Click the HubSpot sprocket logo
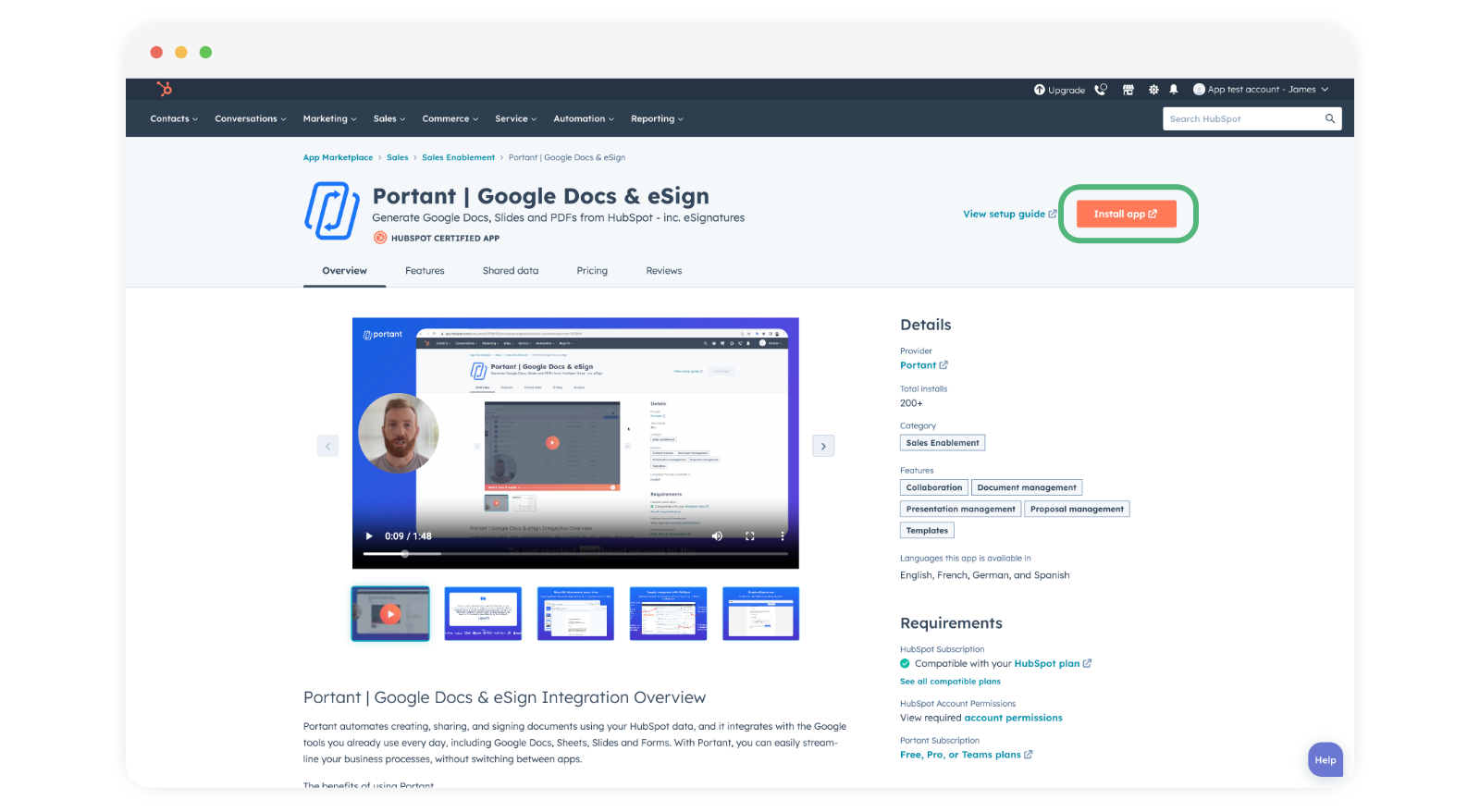This screenshot has width=1480, height=812. point(165,89)
